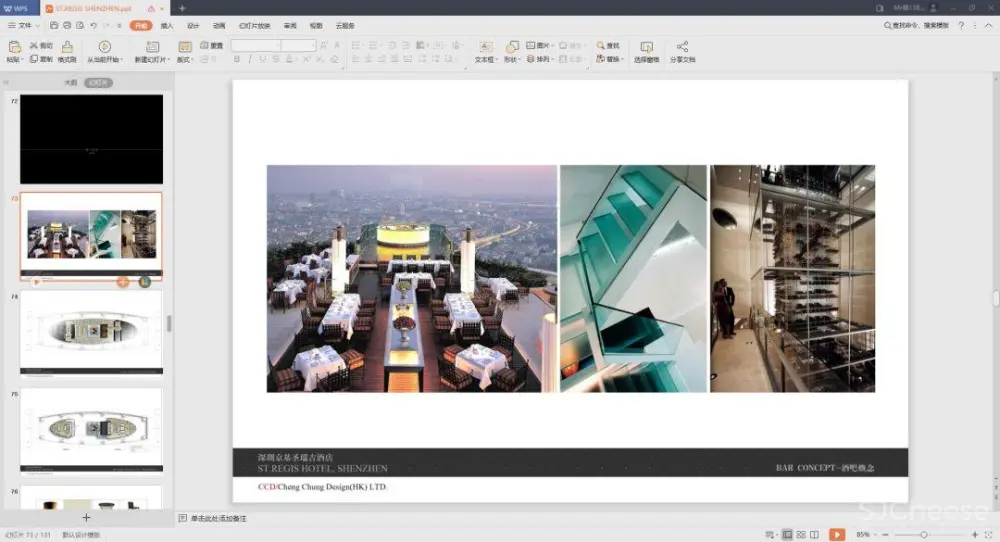Switch to Normal view in status bar

(788, 535)
